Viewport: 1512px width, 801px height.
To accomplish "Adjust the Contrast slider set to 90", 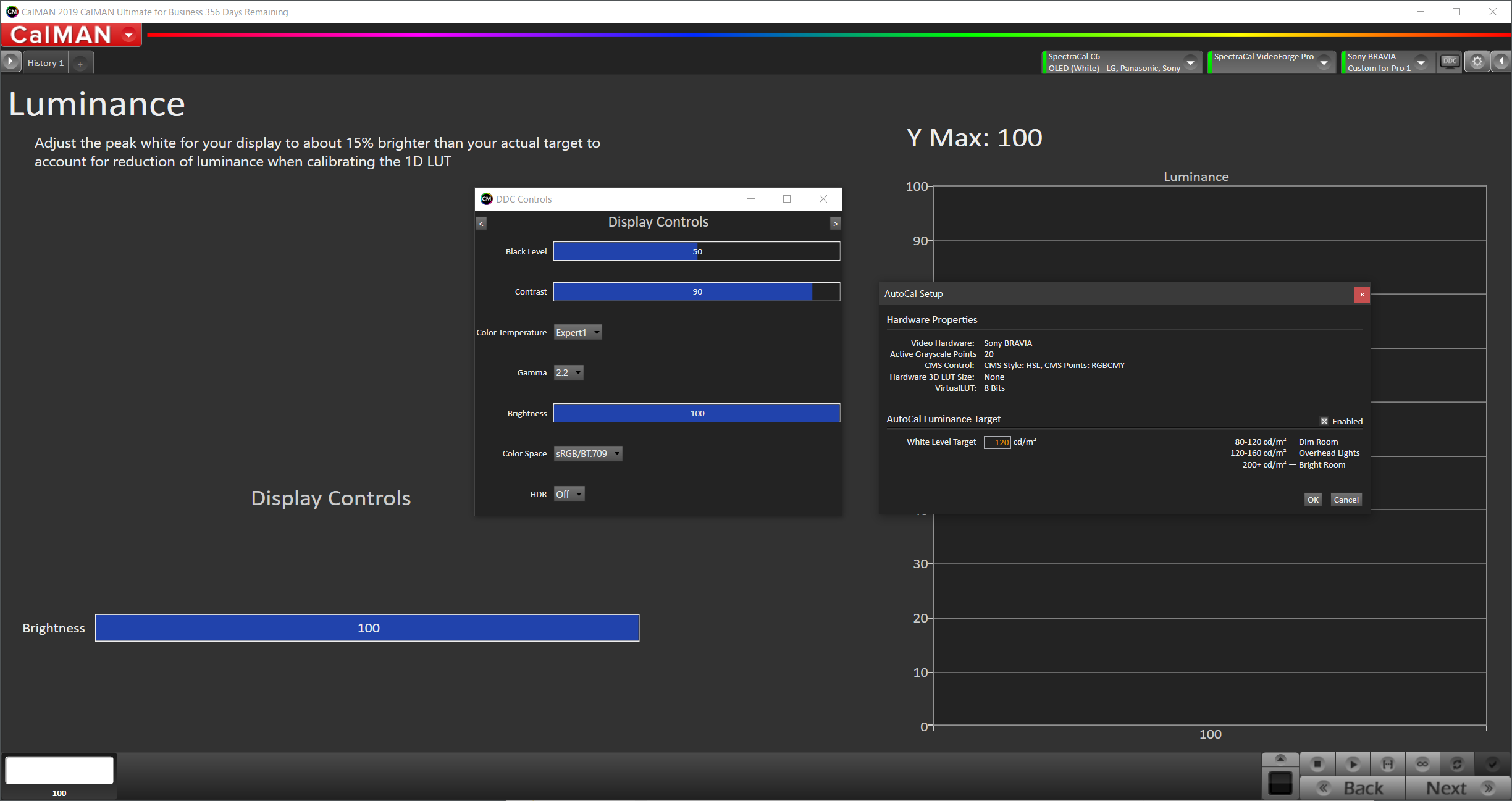I will 697,291.
